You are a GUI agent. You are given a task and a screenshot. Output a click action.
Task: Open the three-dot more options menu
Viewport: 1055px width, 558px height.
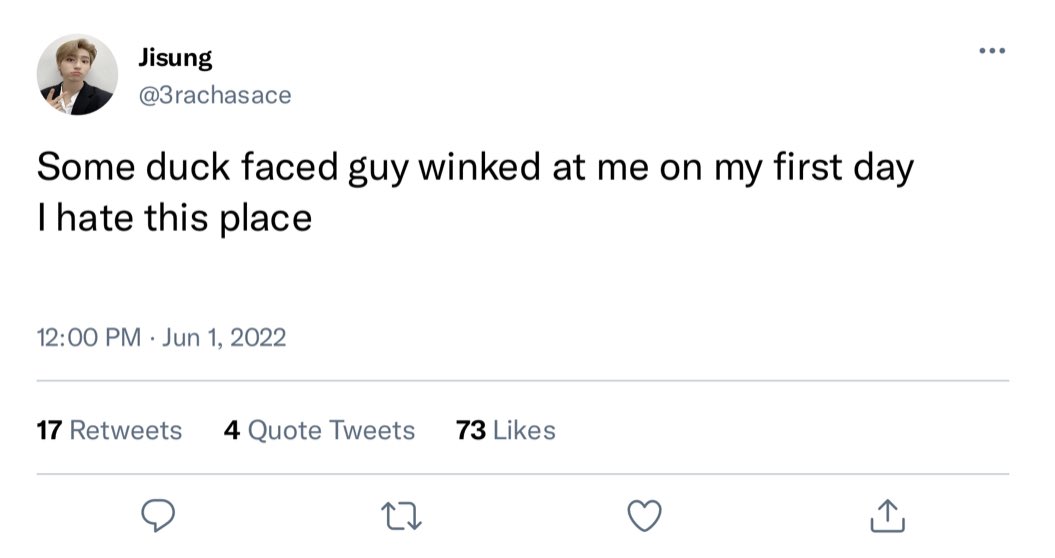tap(992, 50)
